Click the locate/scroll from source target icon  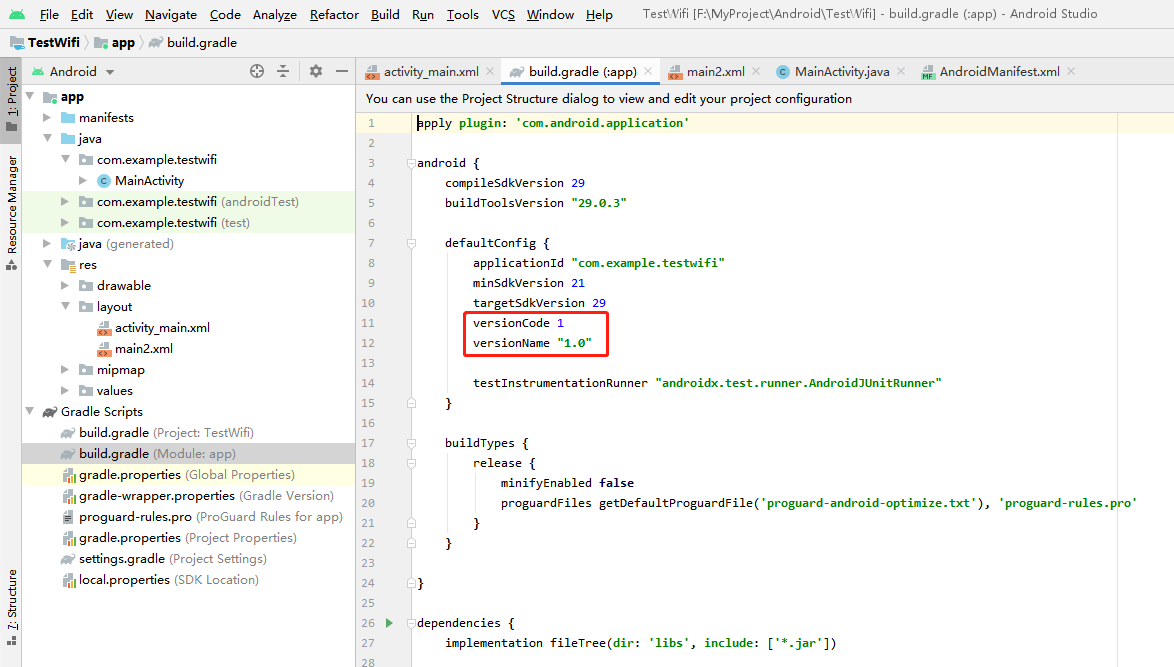(x=257, y=71)
